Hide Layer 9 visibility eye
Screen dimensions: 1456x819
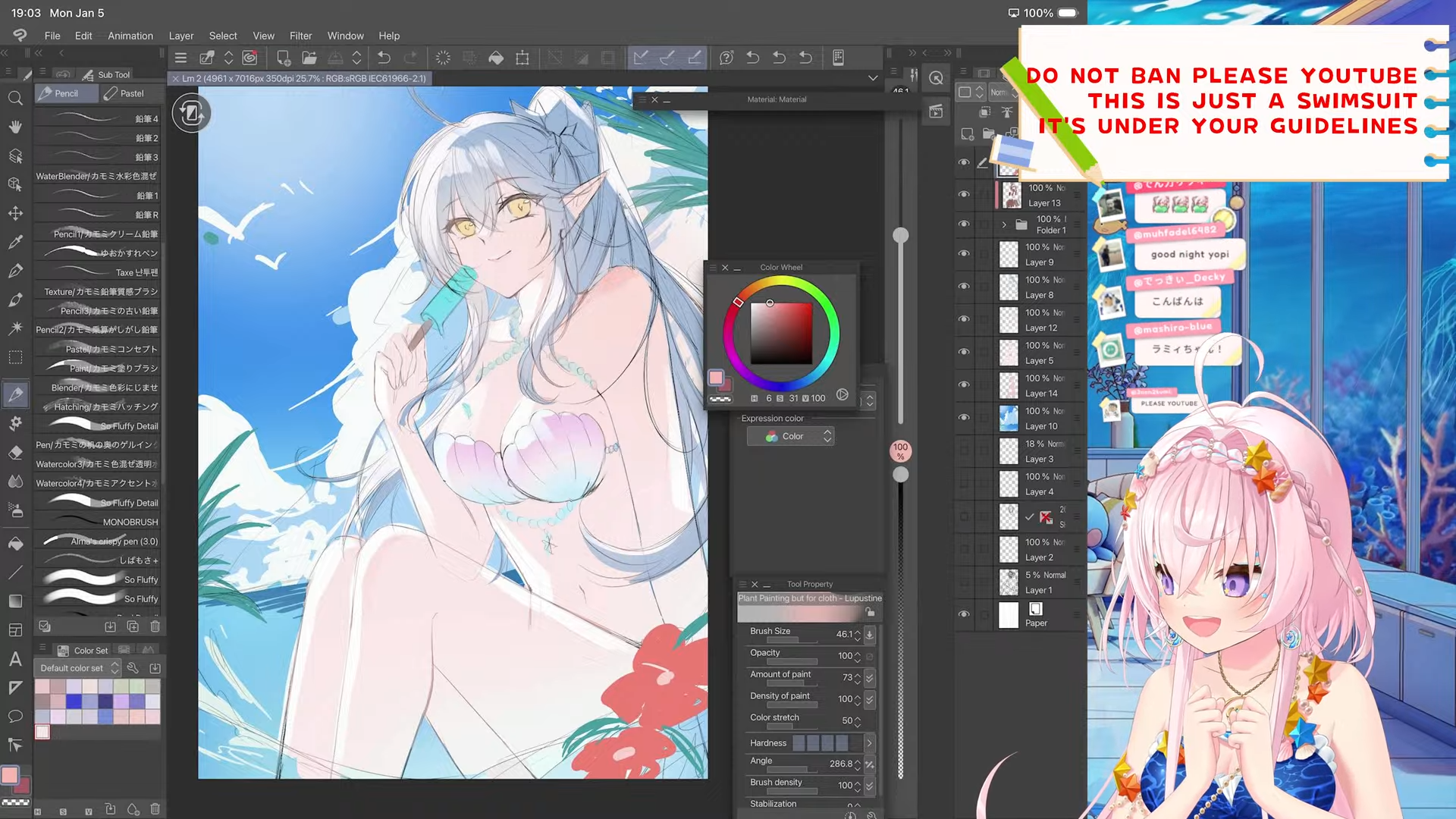(964, 254)
